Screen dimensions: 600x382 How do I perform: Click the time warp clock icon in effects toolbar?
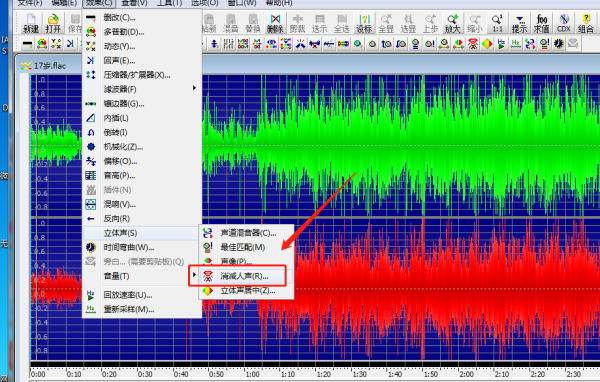(559, 44)
